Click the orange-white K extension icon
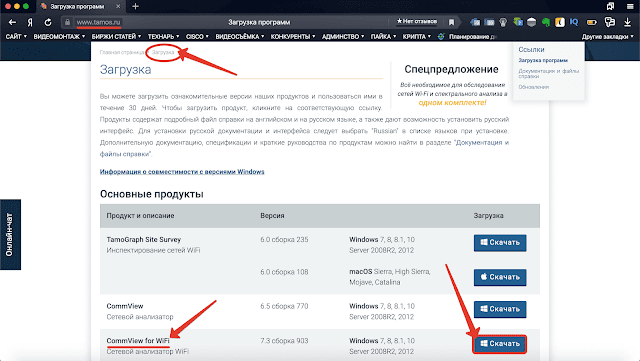 coord(560,22)
